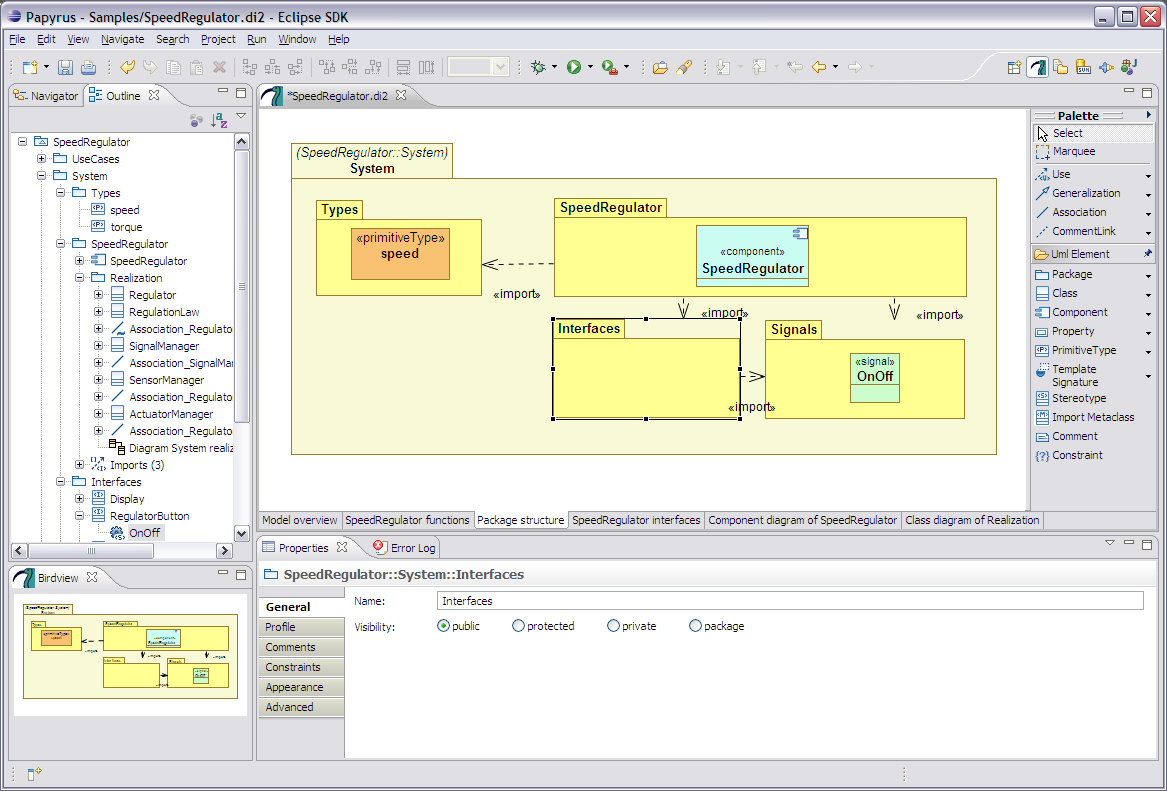Image resolution: width=1167 pixels, height=791 pixels.
Task: Pin the Uml Element palette drawer open
Action: (1148, 254)
